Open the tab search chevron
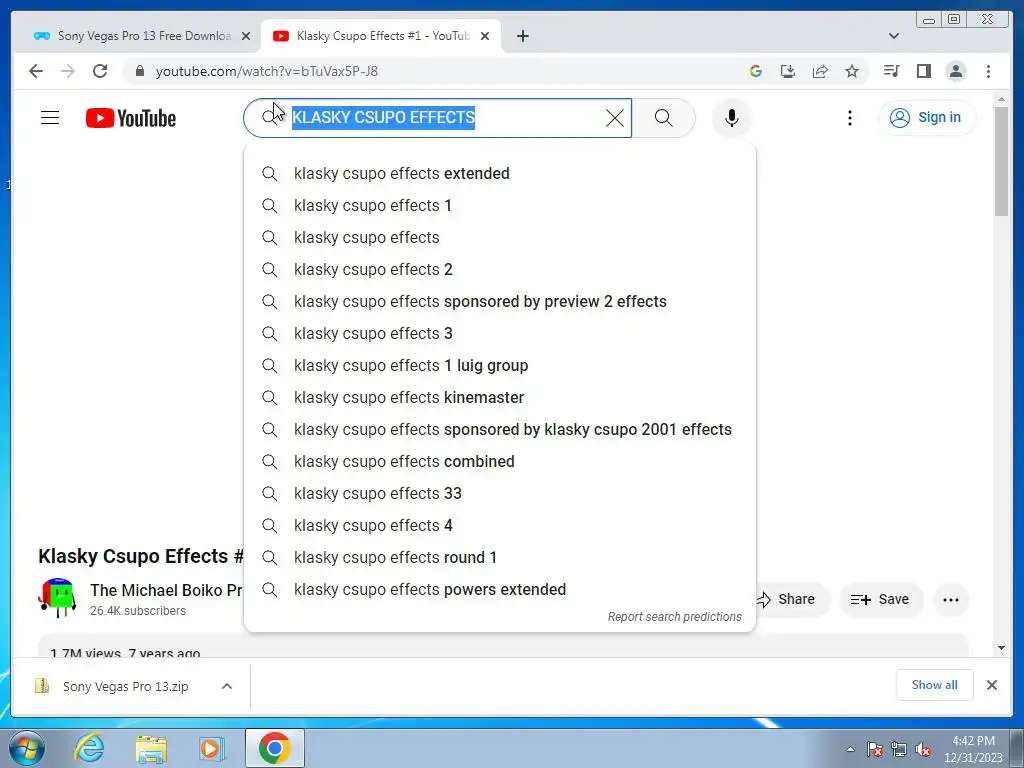This screenshot has height=768, width=1024. [894, 36]
